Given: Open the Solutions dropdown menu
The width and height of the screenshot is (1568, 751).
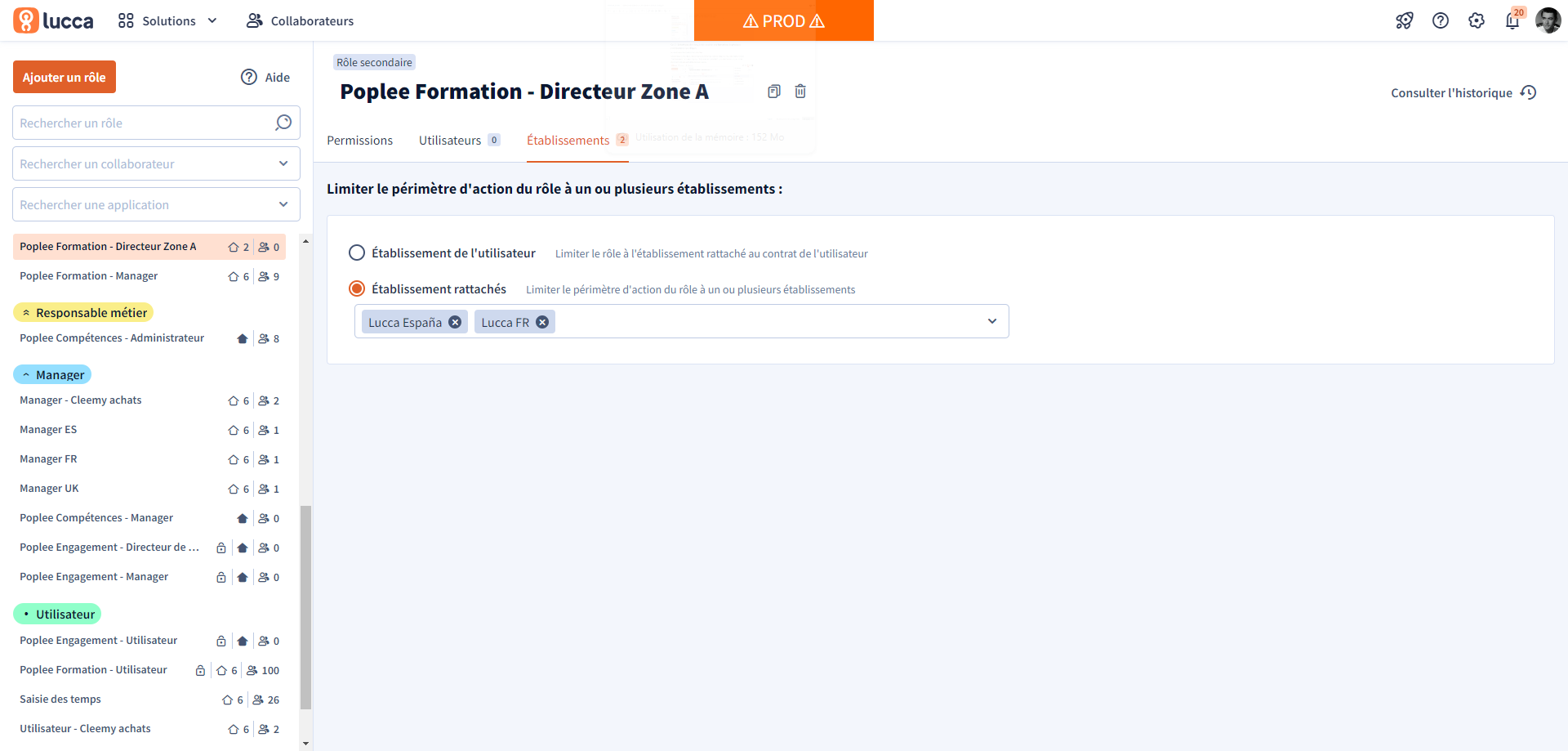Looking at the screenshot, I should point(168,20).
